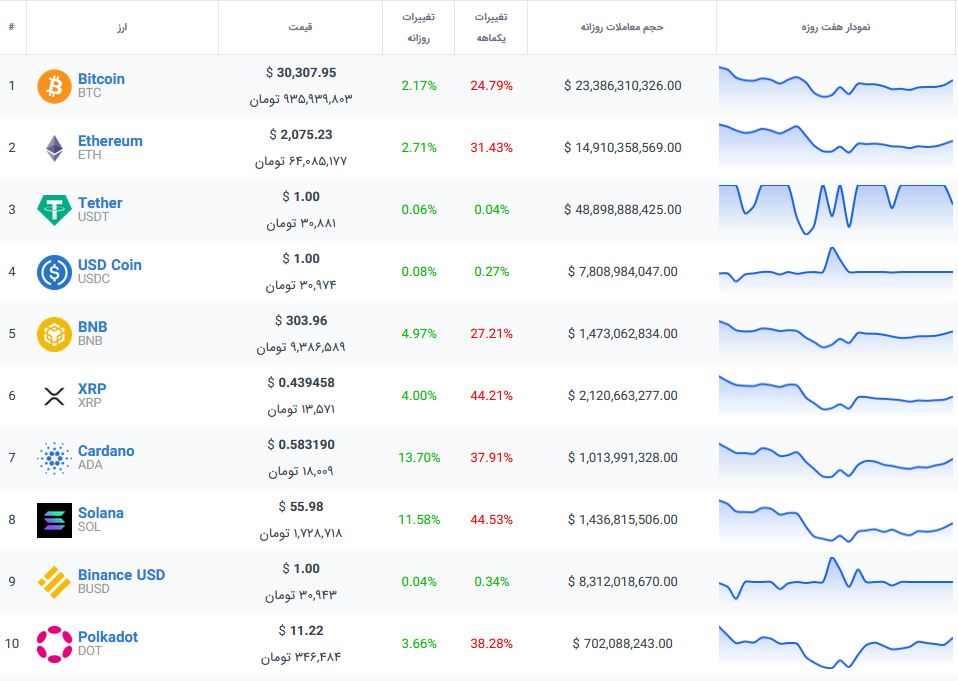The height and width of the screenshot is (681, 958).
Task: Click Polkadot volume $ 702,088,243.00
Action: (623, 644)
